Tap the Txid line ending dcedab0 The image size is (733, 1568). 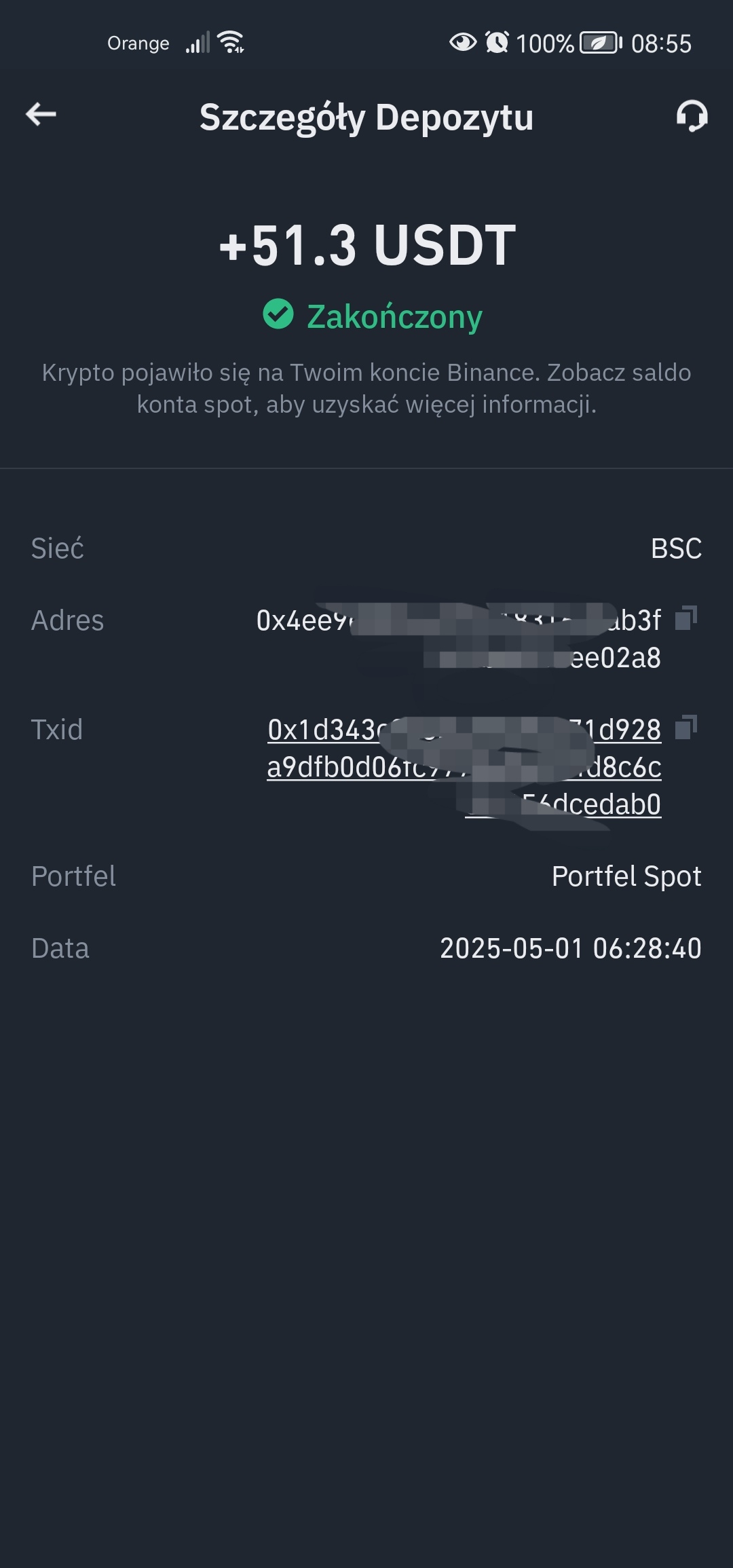[x=563, y=804]
